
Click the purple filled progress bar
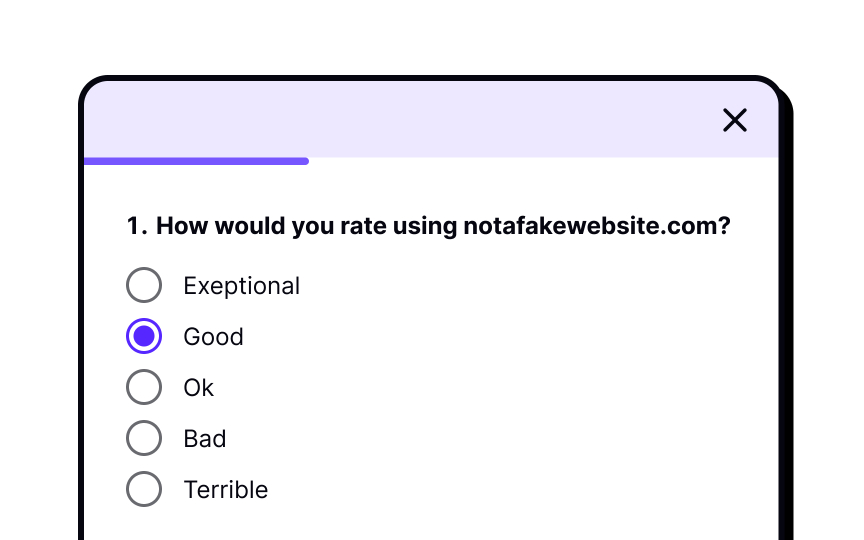[x=196, y=161]
